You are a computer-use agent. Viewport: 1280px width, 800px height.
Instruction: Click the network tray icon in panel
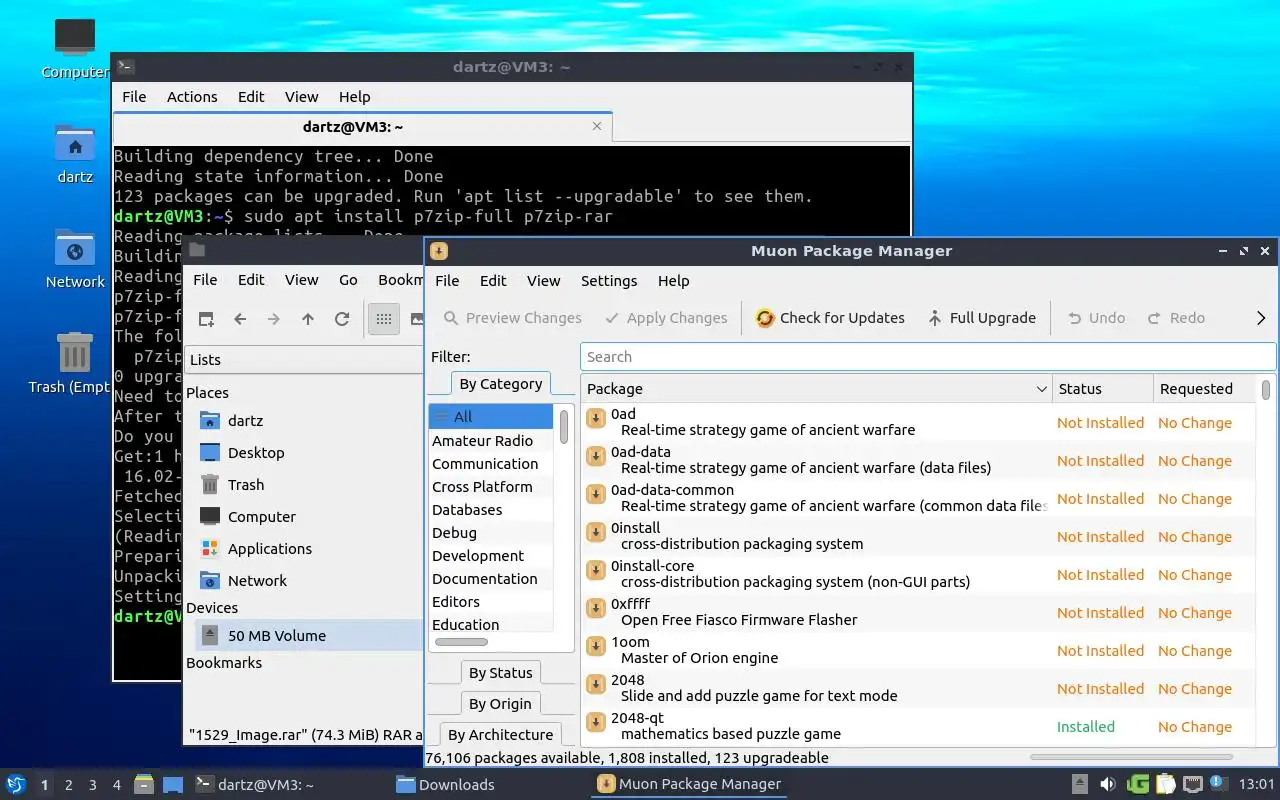pos(1192,784)
